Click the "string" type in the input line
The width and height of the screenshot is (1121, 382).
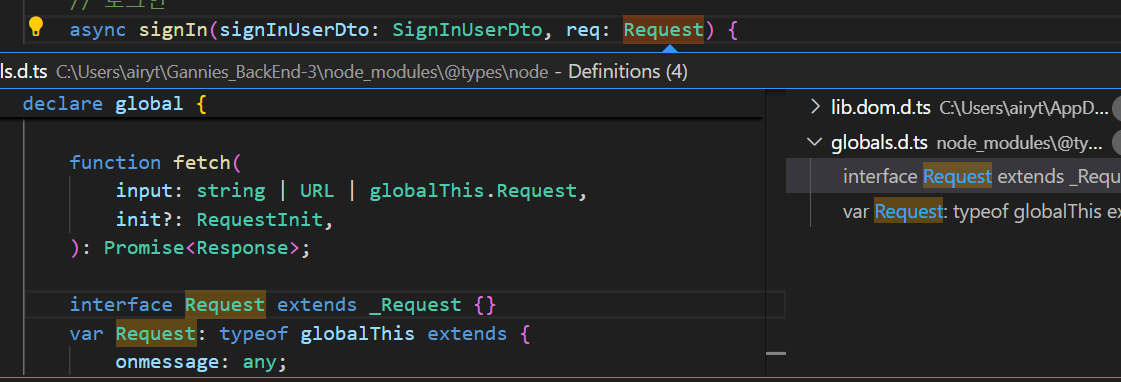231,191
